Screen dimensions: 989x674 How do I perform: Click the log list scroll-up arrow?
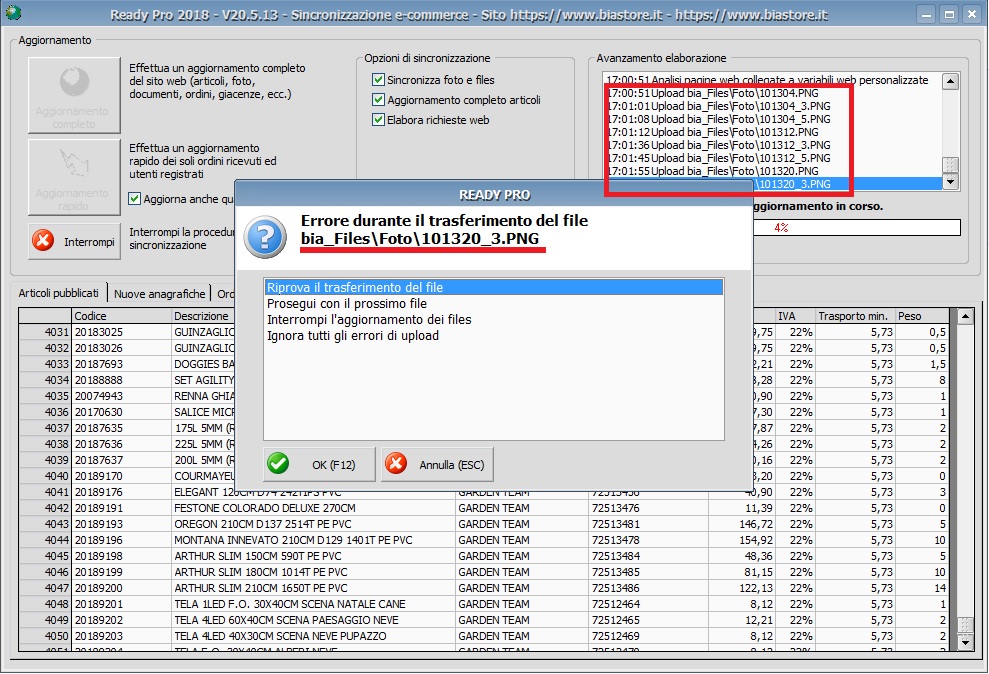[950, 81]
